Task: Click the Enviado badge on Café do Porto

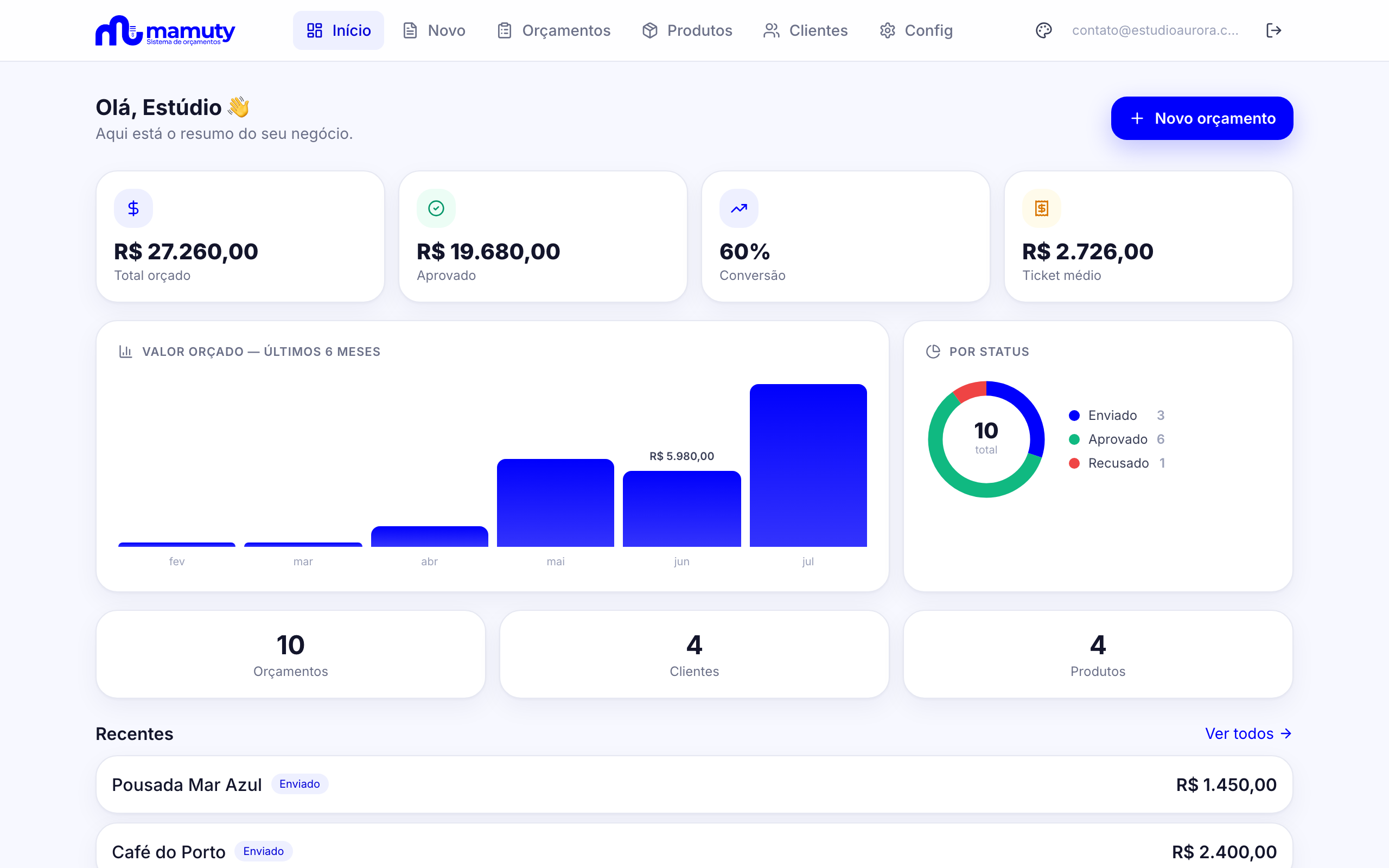Action: 264,851
